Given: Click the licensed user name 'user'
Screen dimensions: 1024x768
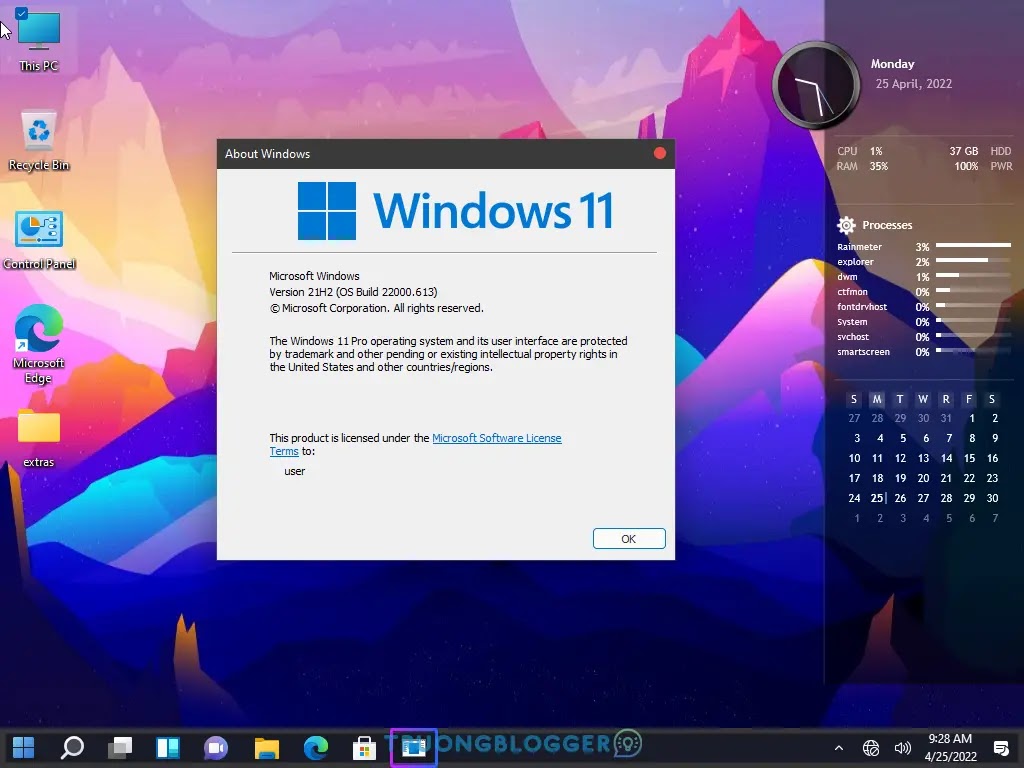Looking at the screenshot, I should point(295,472).
